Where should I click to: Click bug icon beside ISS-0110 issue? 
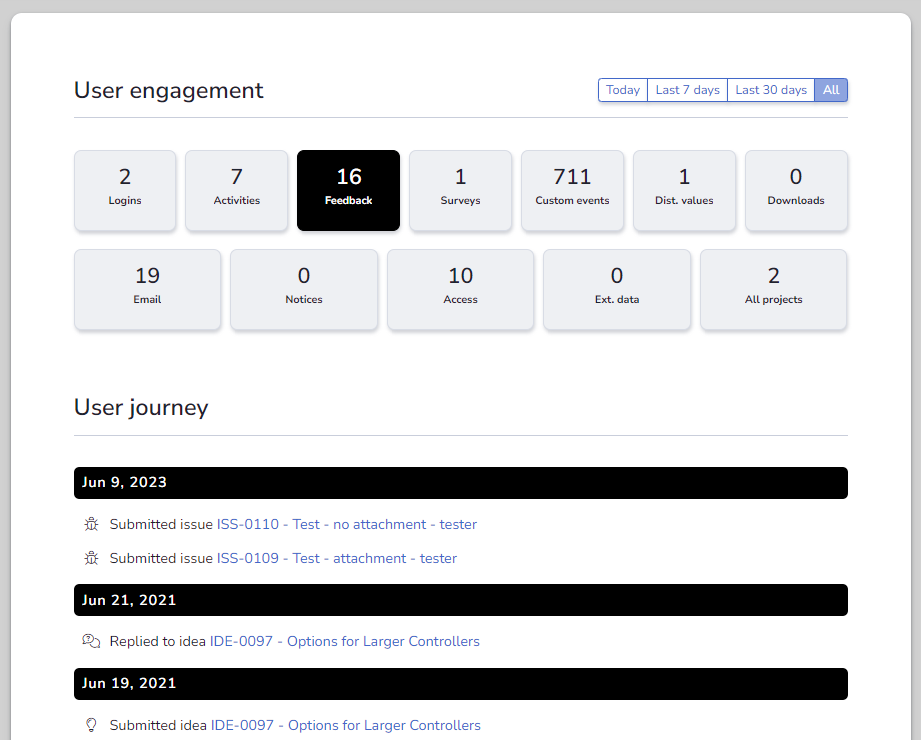(91, 524)
